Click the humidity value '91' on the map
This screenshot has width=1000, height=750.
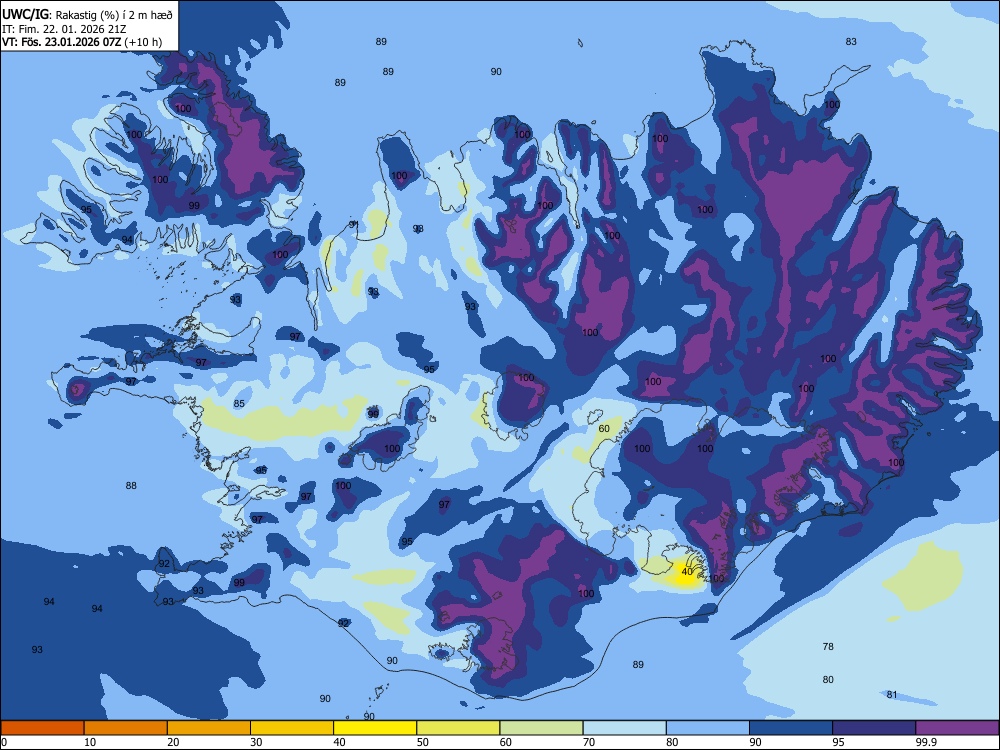[x=353, y=224]
